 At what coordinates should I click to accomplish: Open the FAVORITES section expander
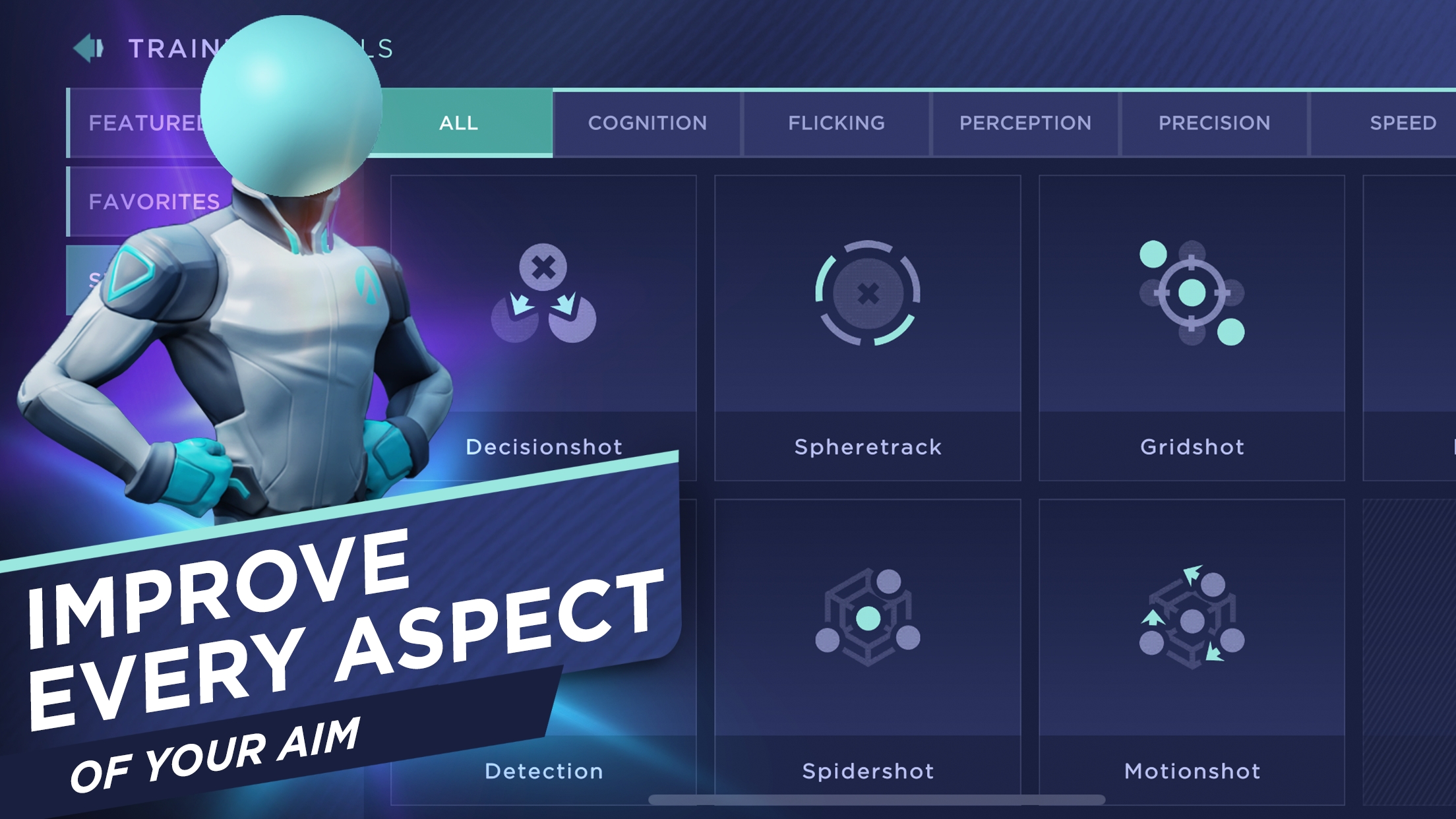tap(154, 200)
